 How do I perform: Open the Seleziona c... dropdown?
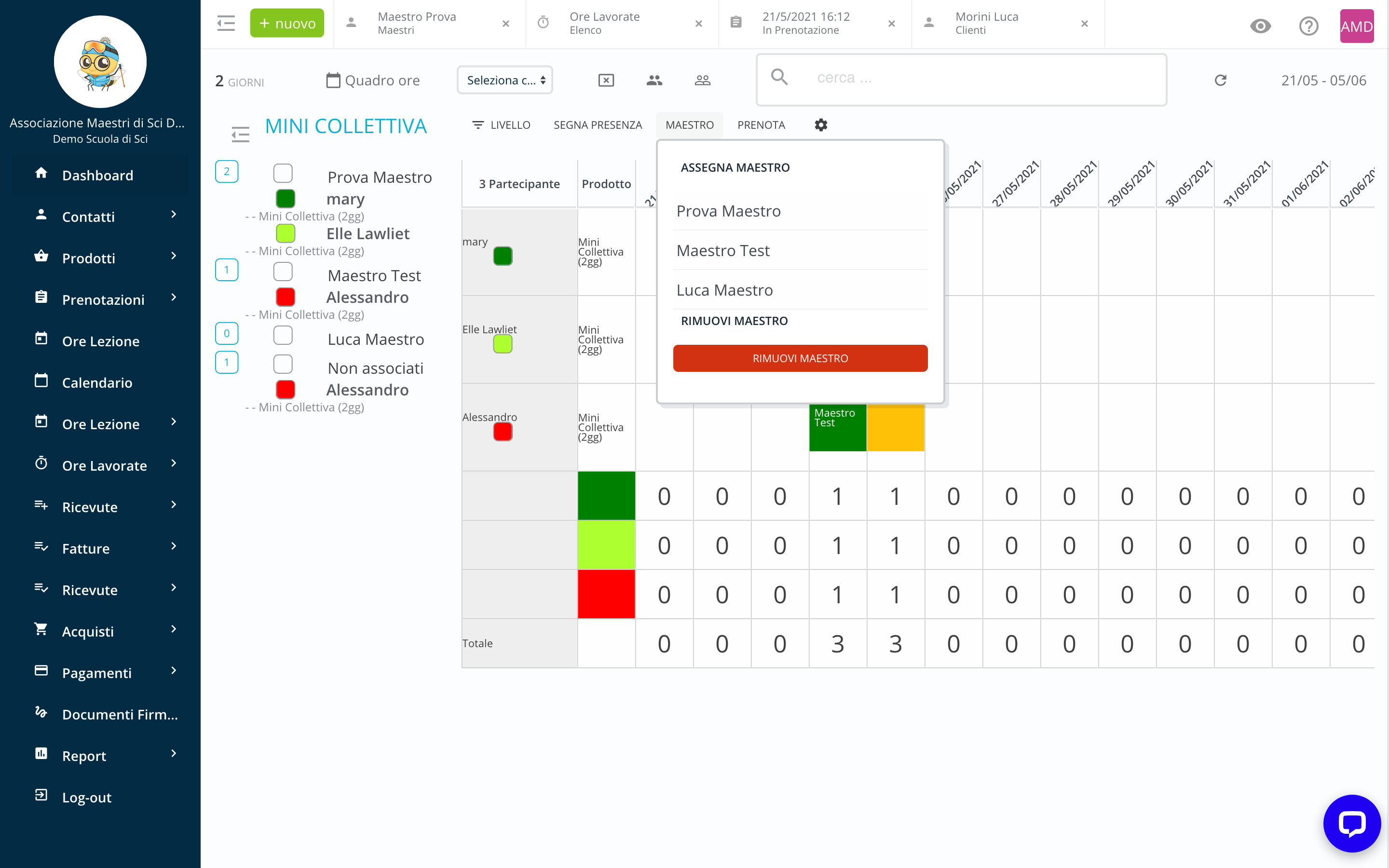[x=505, y=81]
